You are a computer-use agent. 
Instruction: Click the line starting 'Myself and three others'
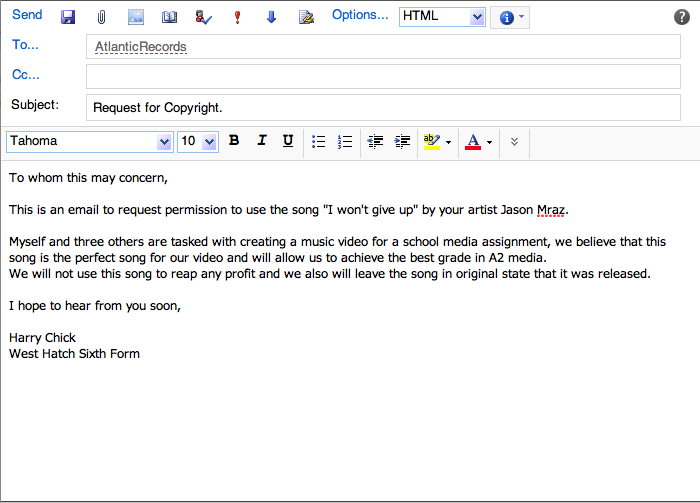point(337,242)
